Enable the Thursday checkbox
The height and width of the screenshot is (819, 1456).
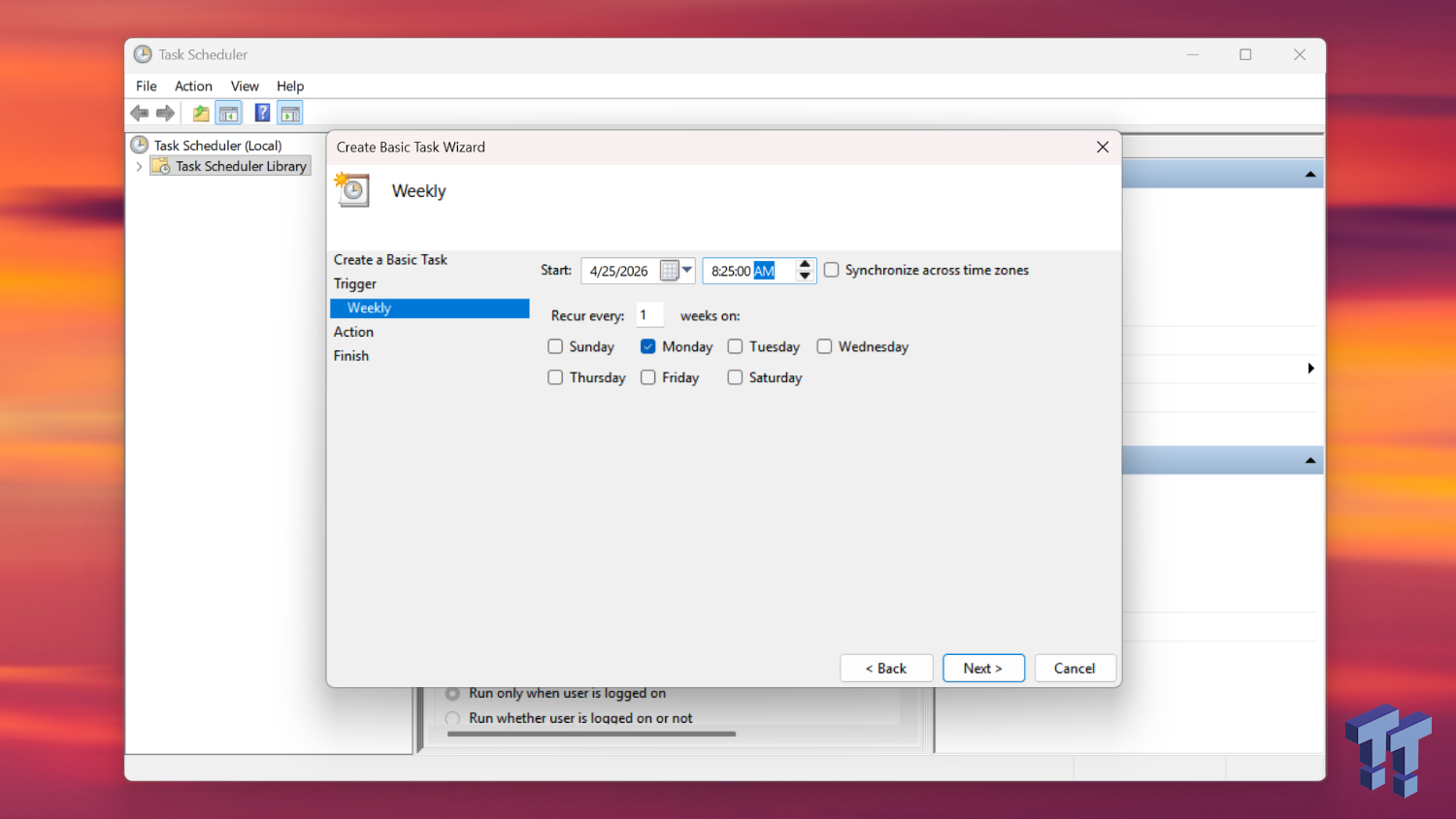(x=555, y=377)
